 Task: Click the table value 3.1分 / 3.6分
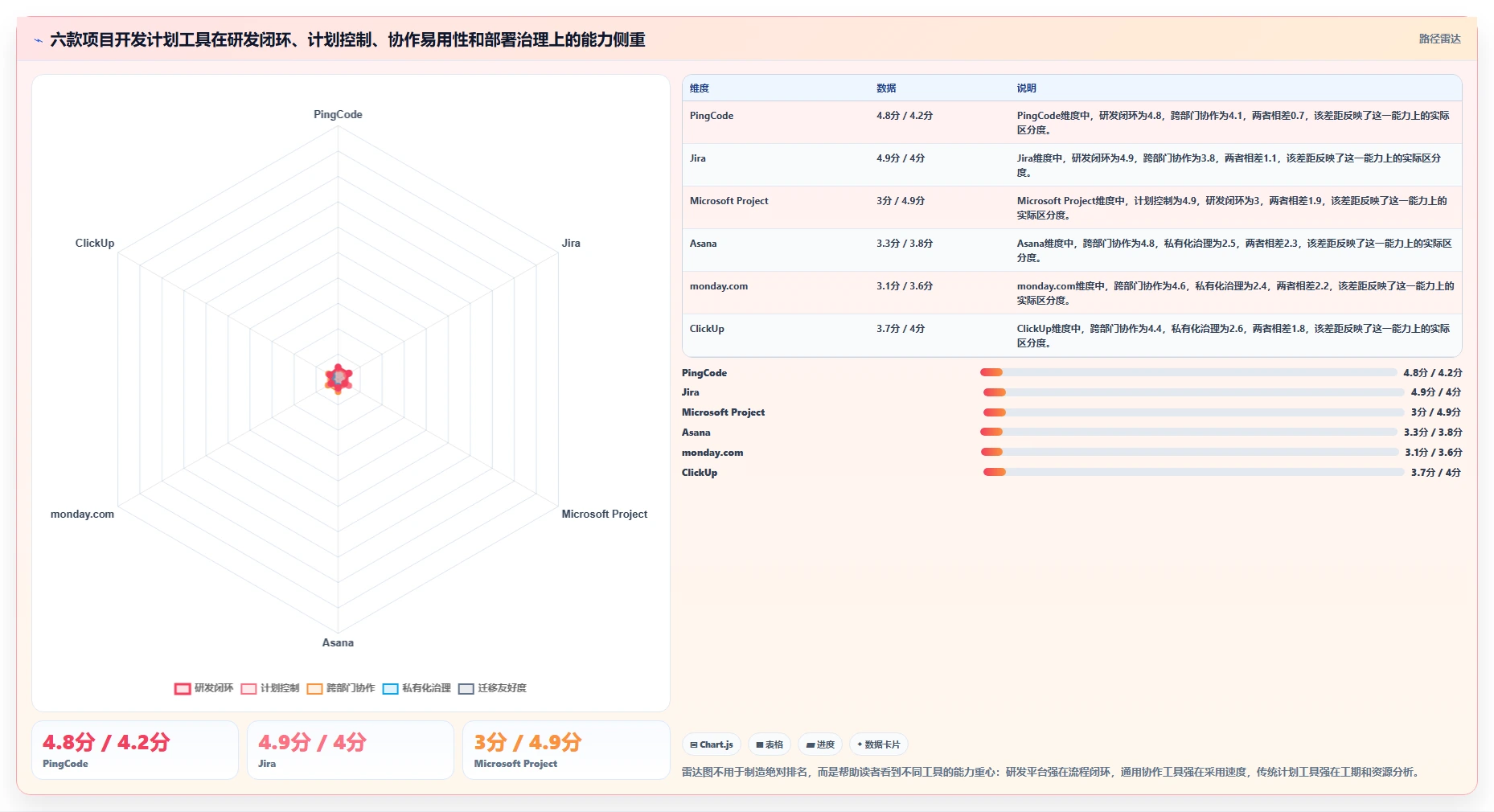point(905,286)
